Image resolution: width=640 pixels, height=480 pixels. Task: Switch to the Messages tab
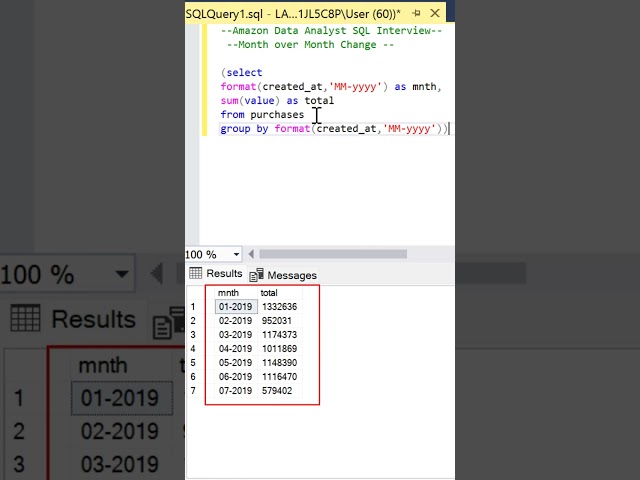pyautogui.click(x=283, y=275)
